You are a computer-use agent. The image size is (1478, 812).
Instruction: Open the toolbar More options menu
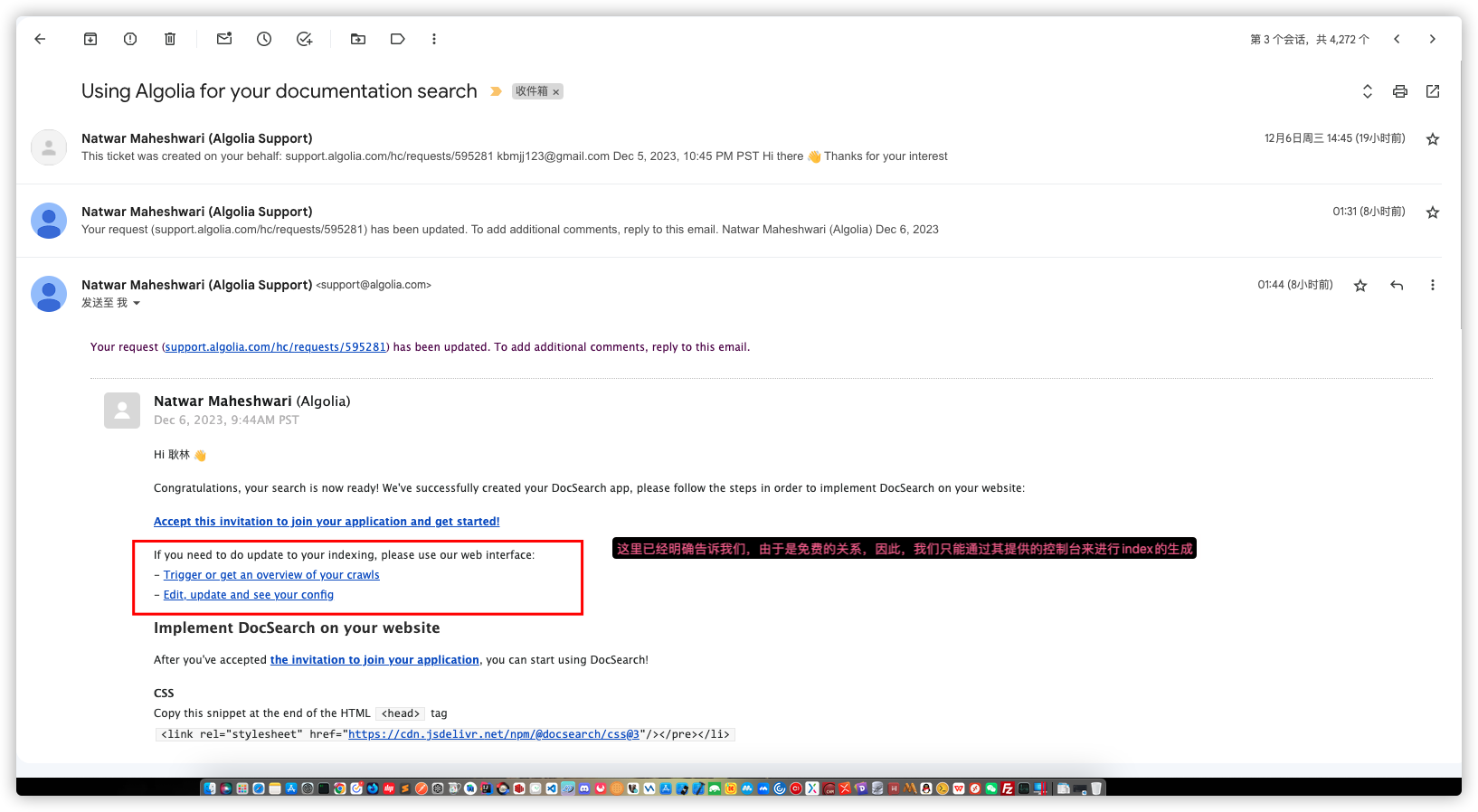pos(434,39)
